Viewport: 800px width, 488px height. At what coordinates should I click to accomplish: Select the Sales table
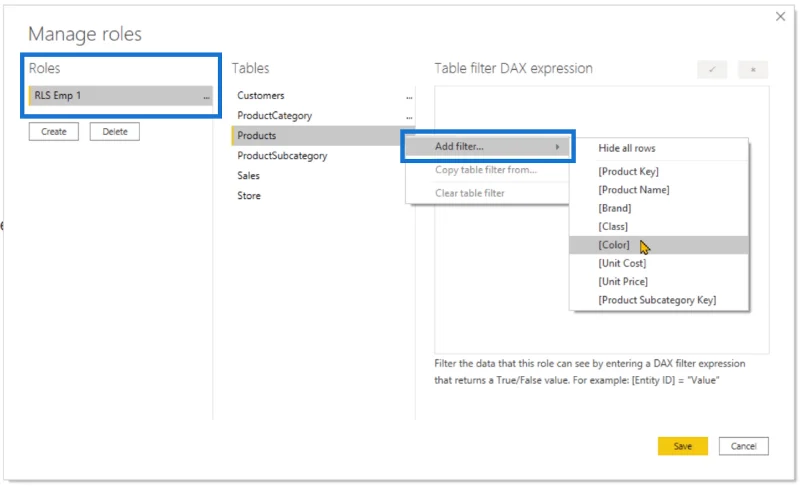point(323,176)
